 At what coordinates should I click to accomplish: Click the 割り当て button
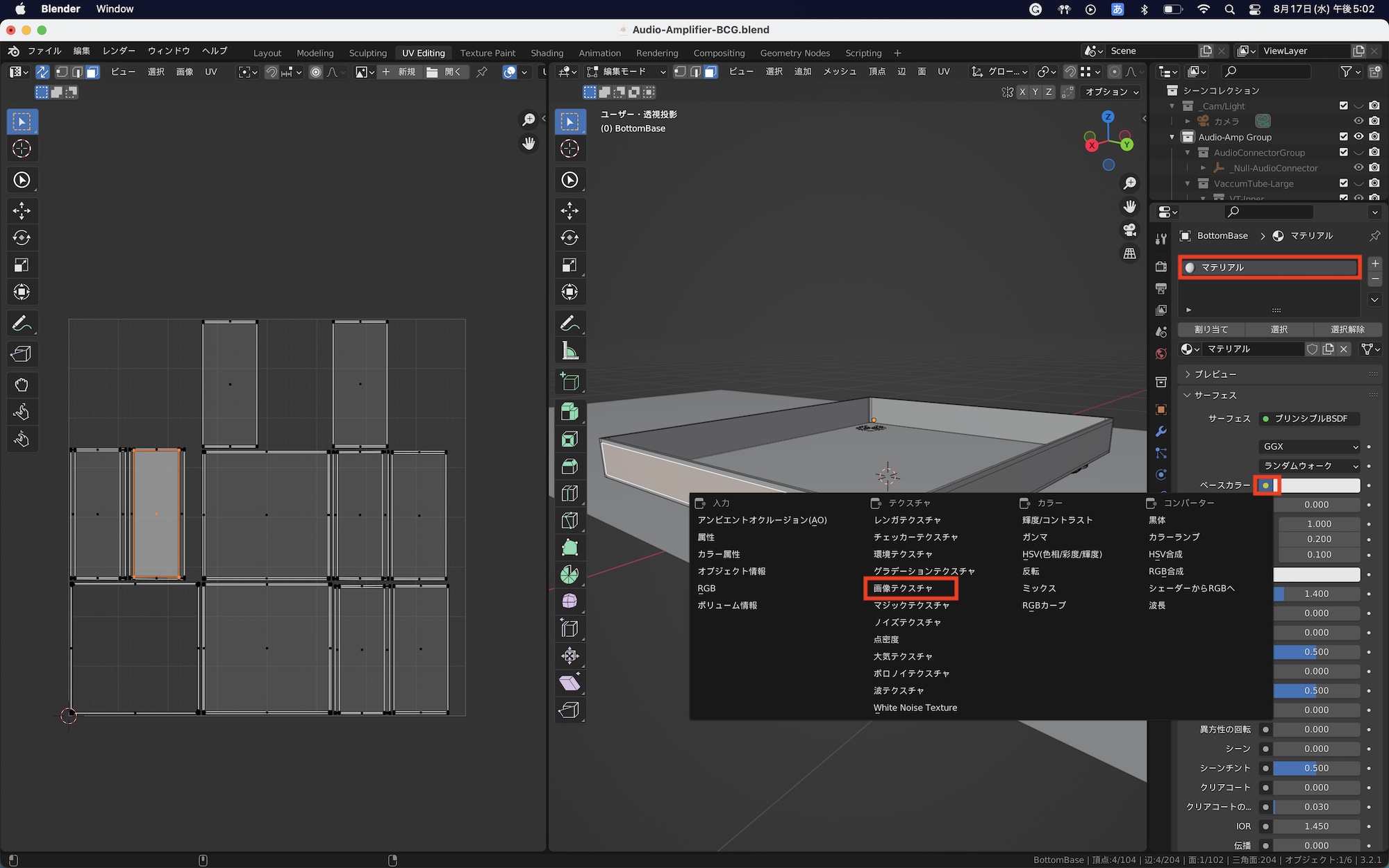pos(1211,329)
